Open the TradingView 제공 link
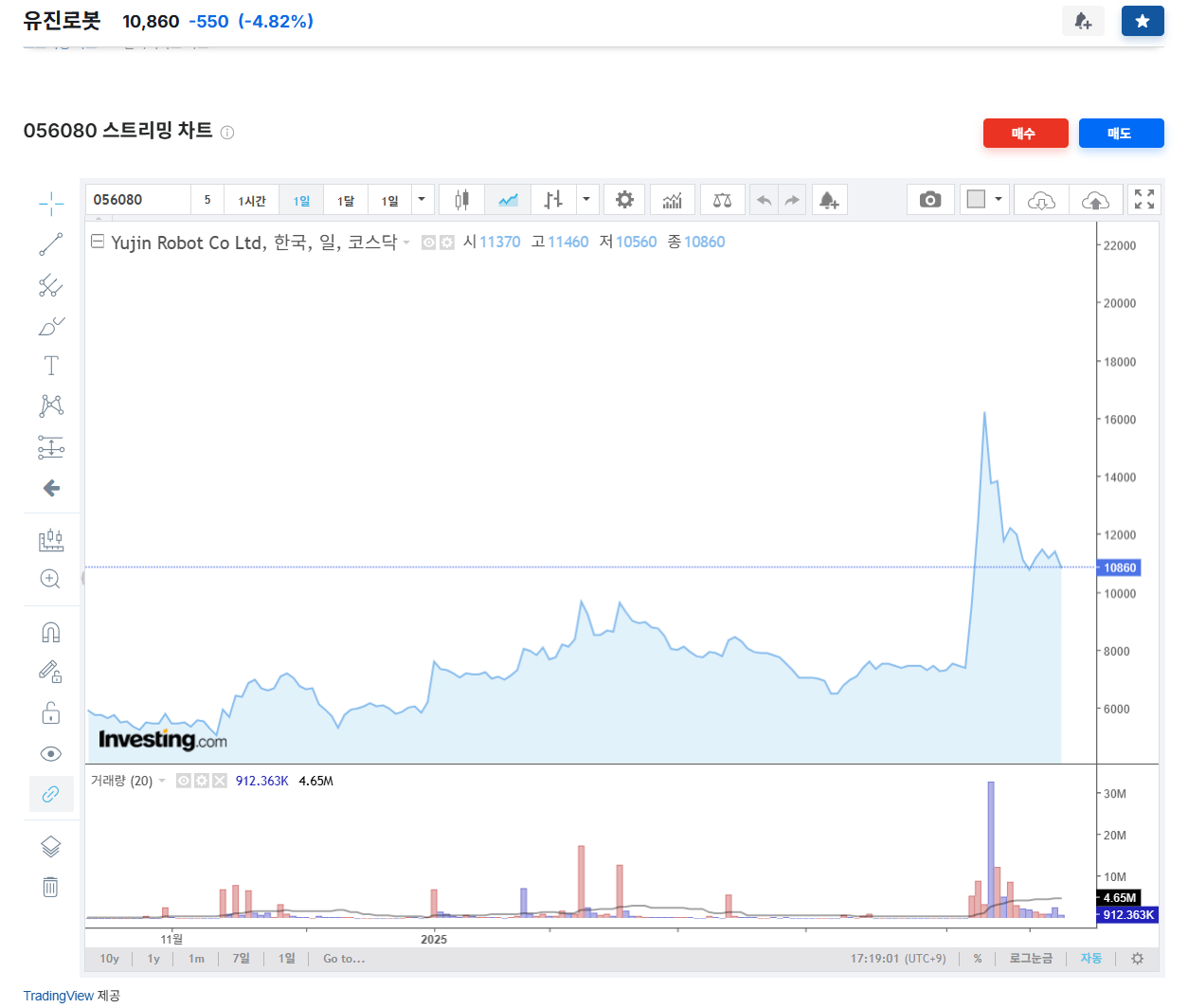The height and width of the screenshot is (1008, 1188). click(x=59, y=996)
